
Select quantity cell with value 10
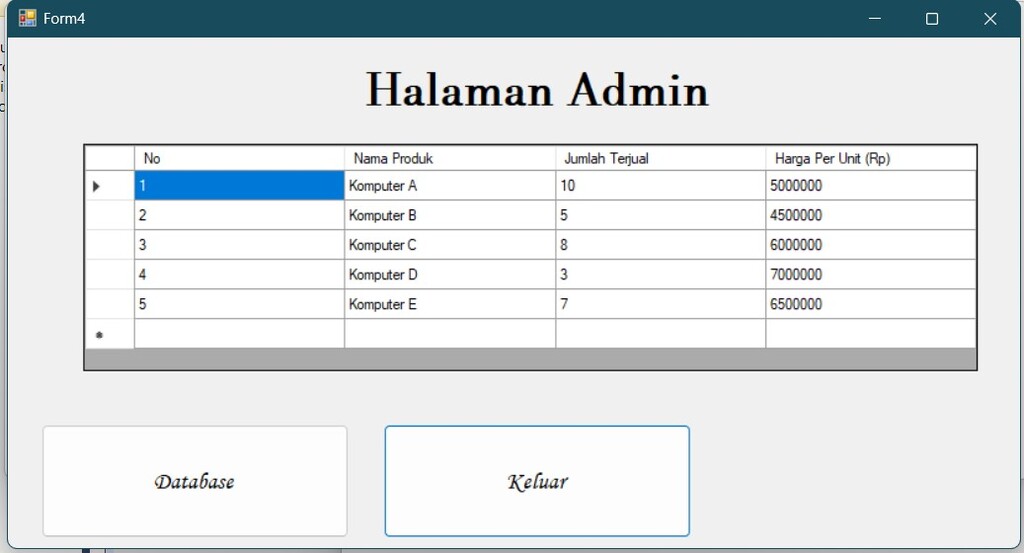click(660, 186)
